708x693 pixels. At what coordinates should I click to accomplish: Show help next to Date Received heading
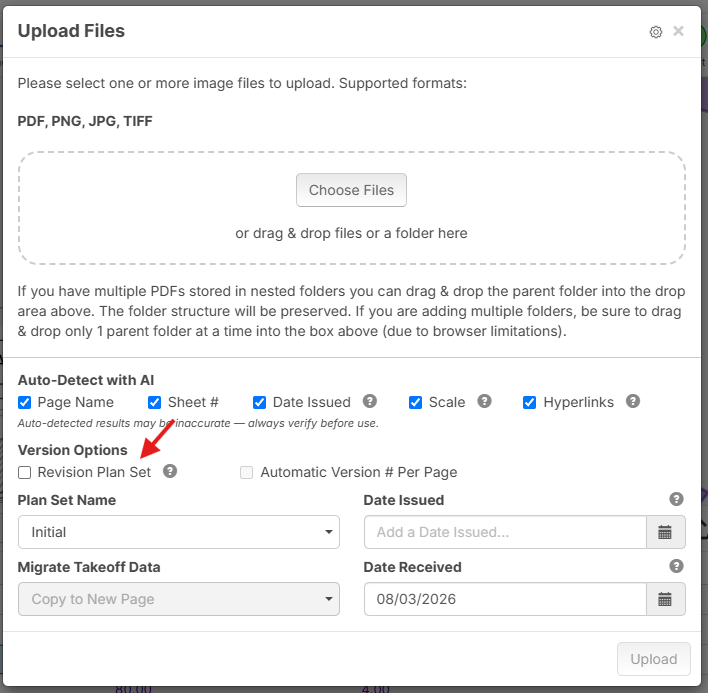point(676,566)
